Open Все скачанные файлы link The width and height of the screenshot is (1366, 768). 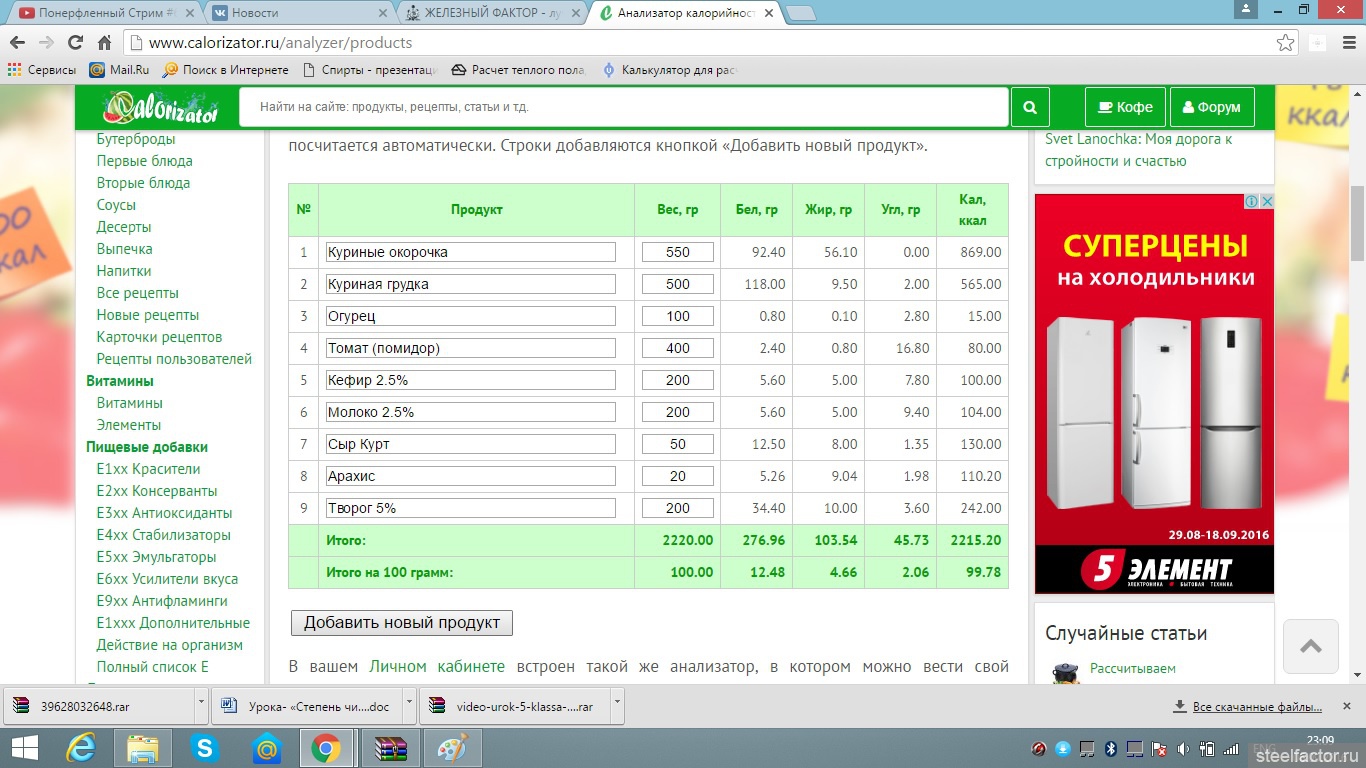point(1258,706)
